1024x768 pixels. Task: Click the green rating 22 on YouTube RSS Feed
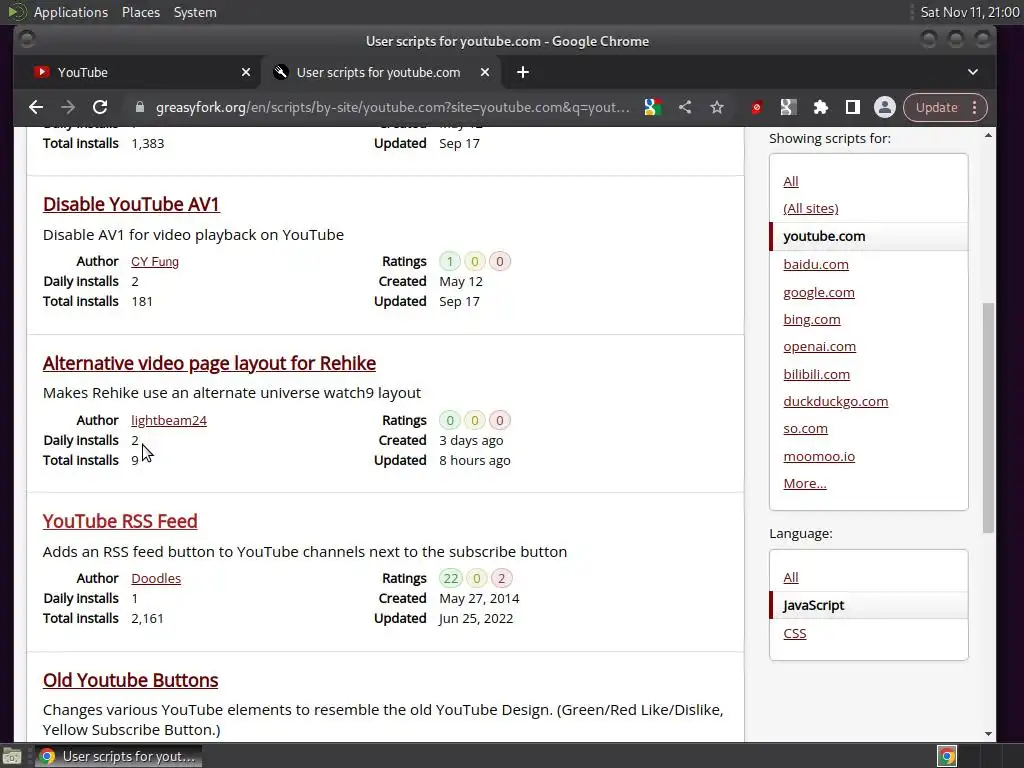[451, 579]
